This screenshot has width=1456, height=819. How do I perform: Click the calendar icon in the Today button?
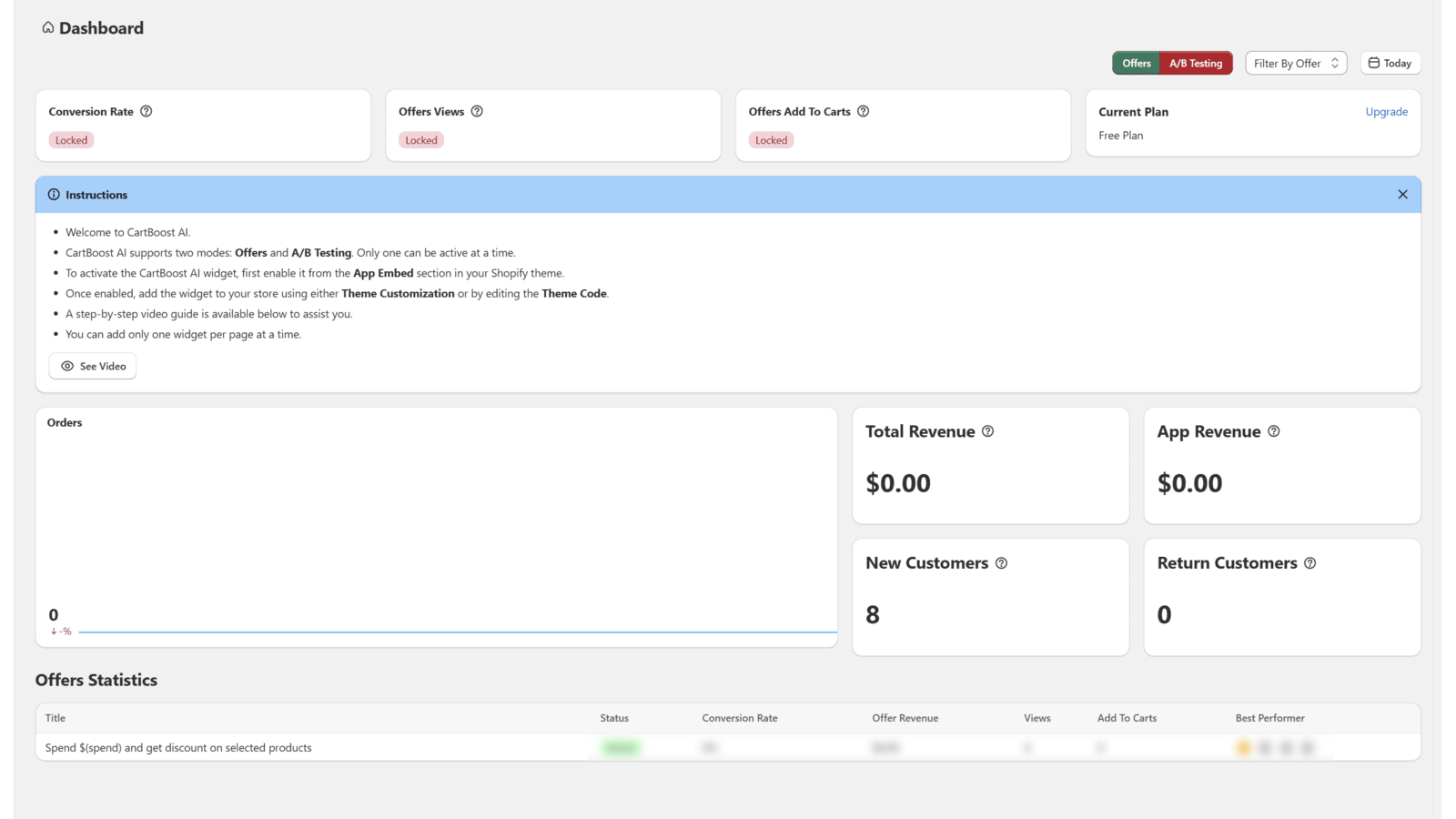1374,63
